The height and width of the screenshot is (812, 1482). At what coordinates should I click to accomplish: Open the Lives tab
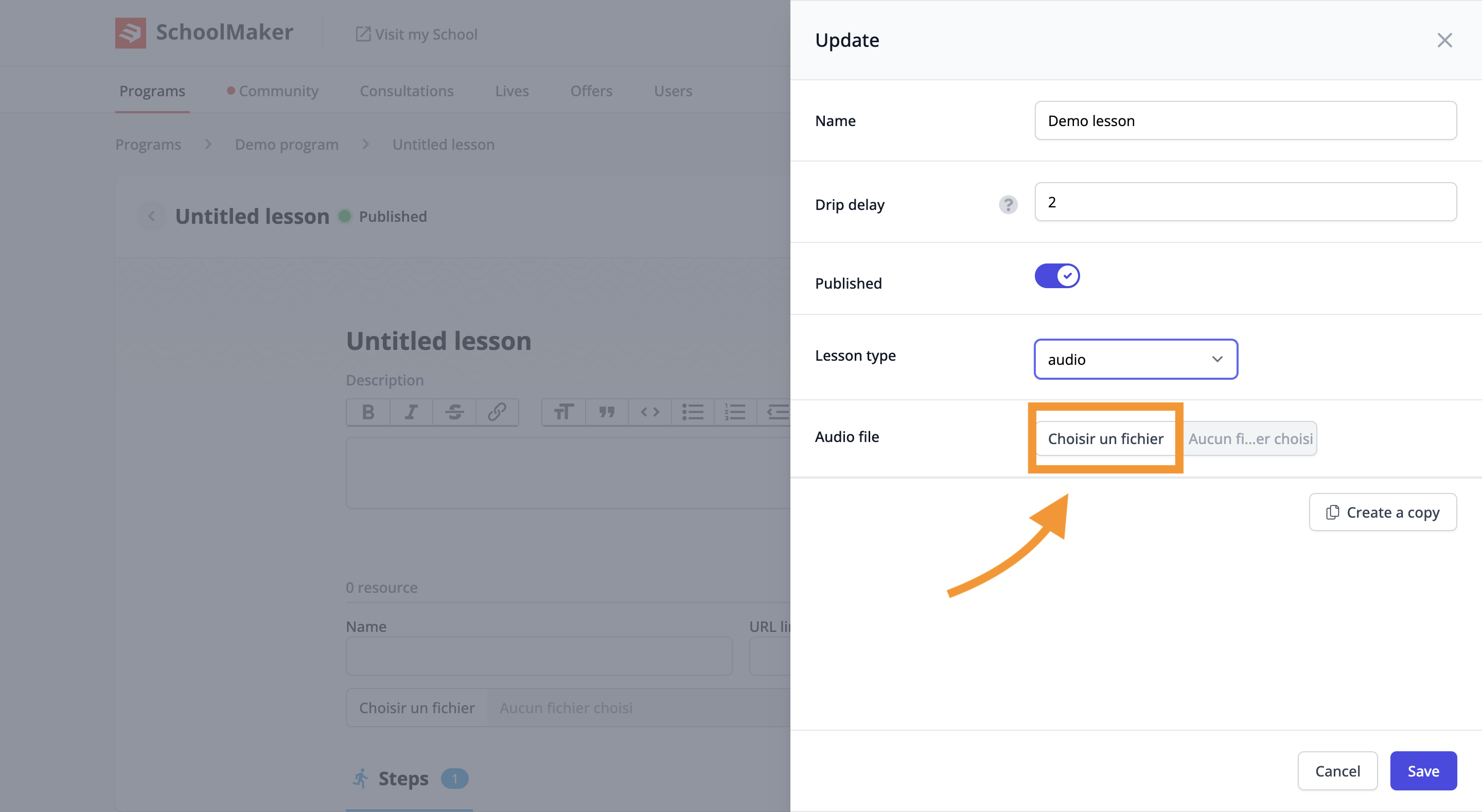[x=512, y=91]
